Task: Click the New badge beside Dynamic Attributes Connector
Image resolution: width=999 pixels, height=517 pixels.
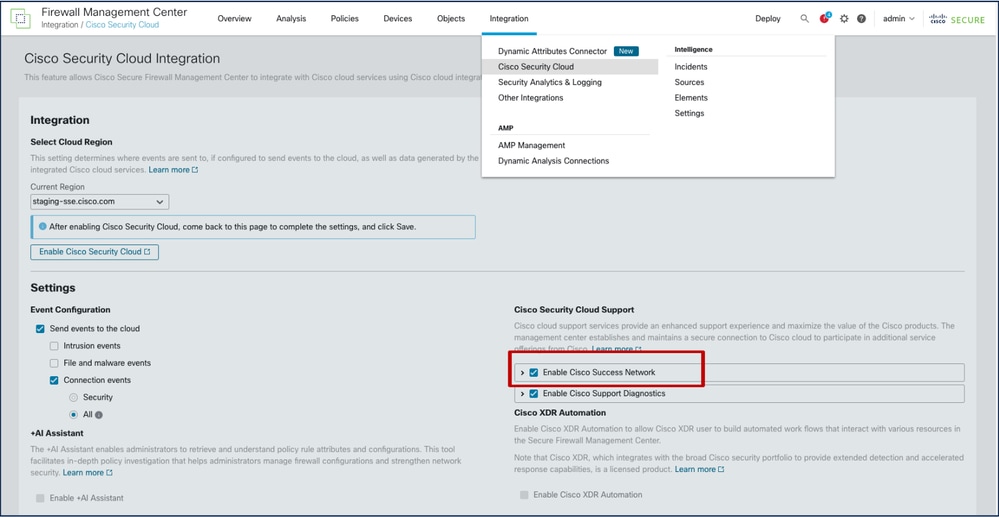Action: [626, 51]
